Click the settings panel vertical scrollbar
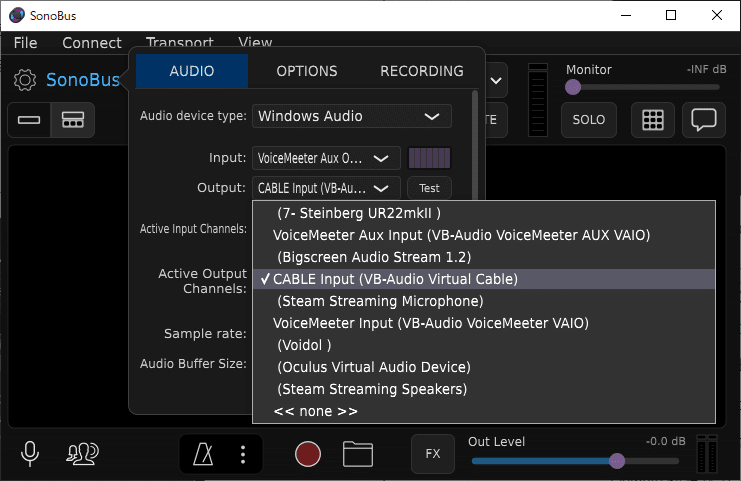 pos(475,144)
